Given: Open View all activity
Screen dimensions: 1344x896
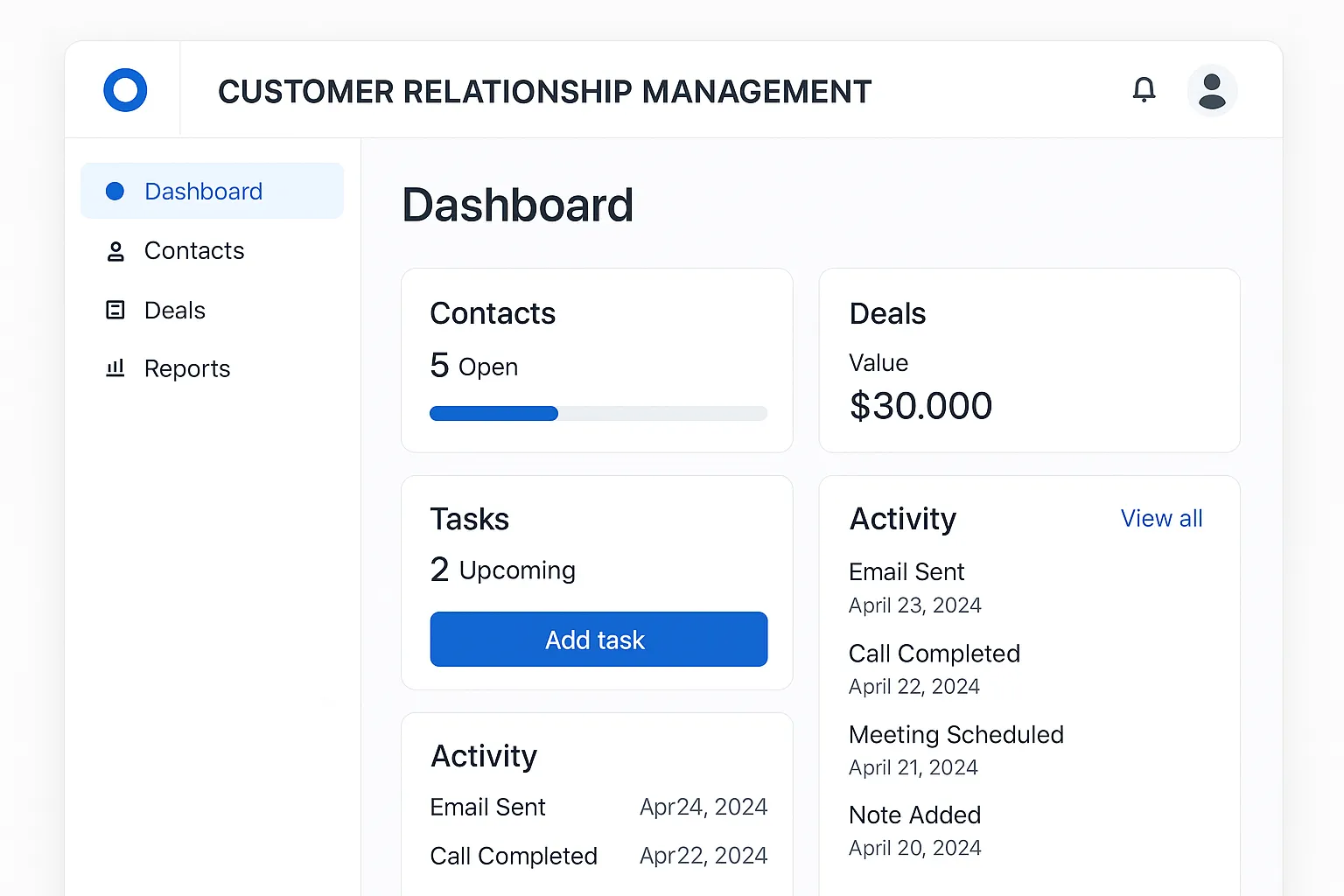Looking at the screenshot, I should click(1161, 518).
